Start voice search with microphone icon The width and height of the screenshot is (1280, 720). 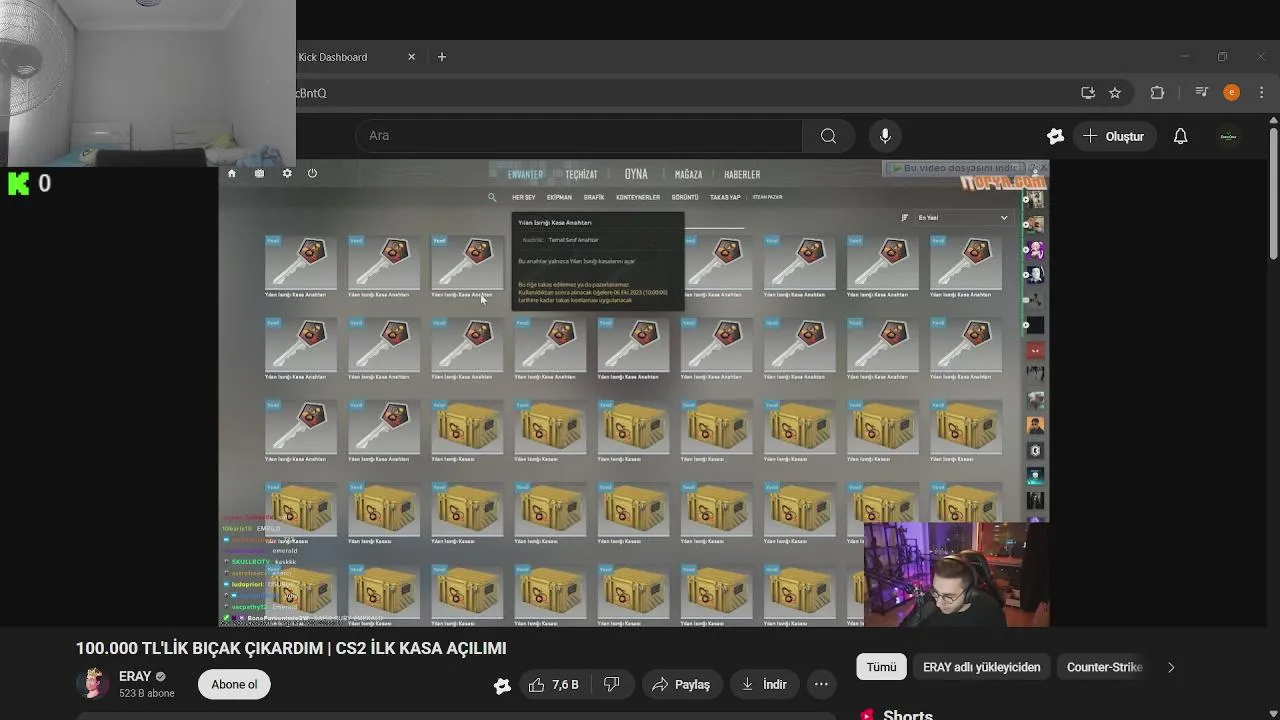tap(885, 136)
